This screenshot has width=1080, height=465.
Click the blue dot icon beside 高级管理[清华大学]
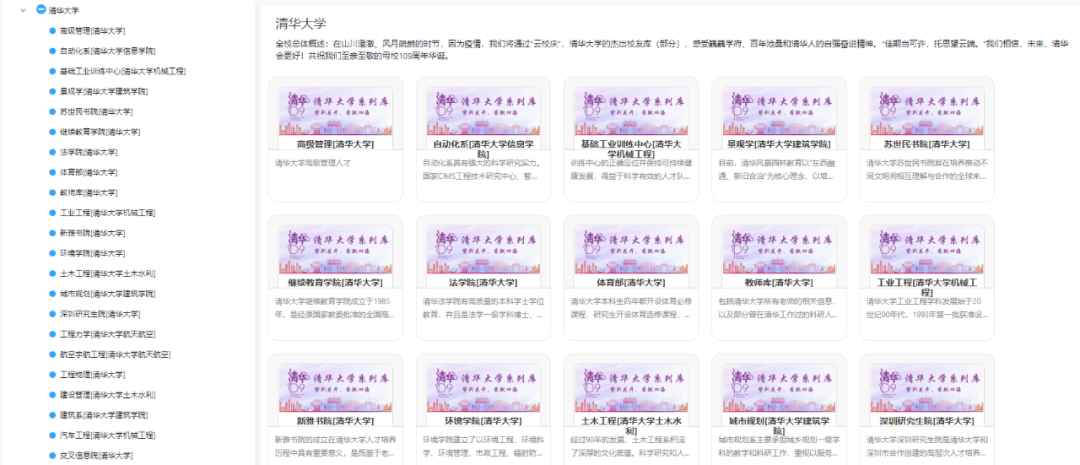[x=52, y=31]
